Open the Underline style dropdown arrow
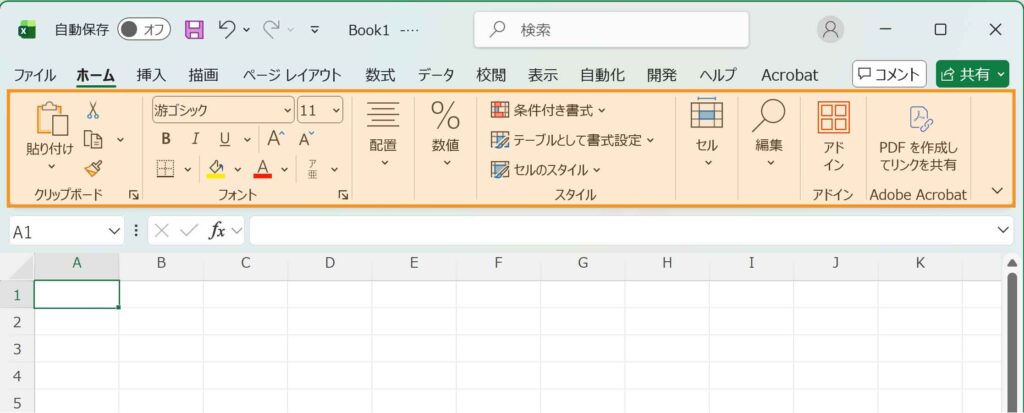The height and width of the screenshot is (413, 1024). click(247, 139)
